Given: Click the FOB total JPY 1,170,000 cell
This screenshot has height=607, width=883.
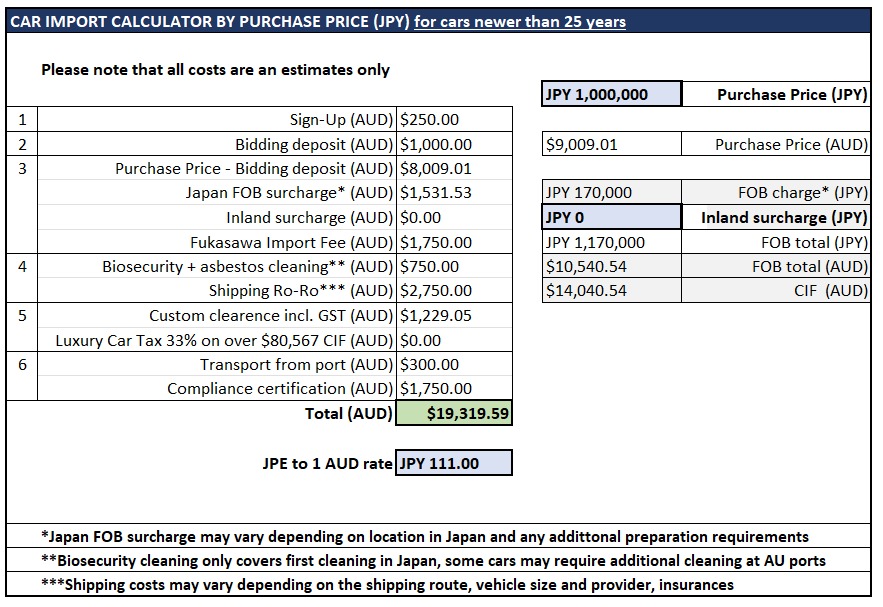Looking at the screenshot, I should tap(612, 242).
